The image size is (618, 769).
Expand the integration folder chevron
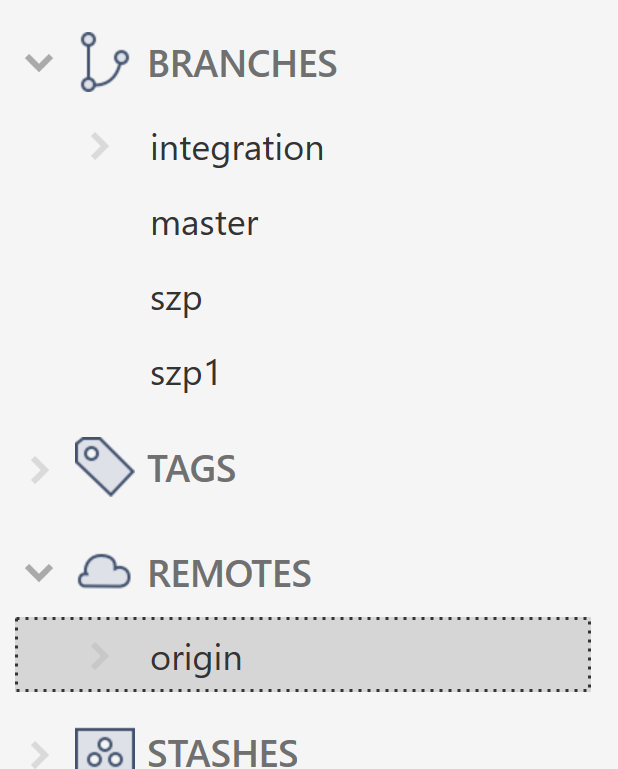click(x=100, y=147)
